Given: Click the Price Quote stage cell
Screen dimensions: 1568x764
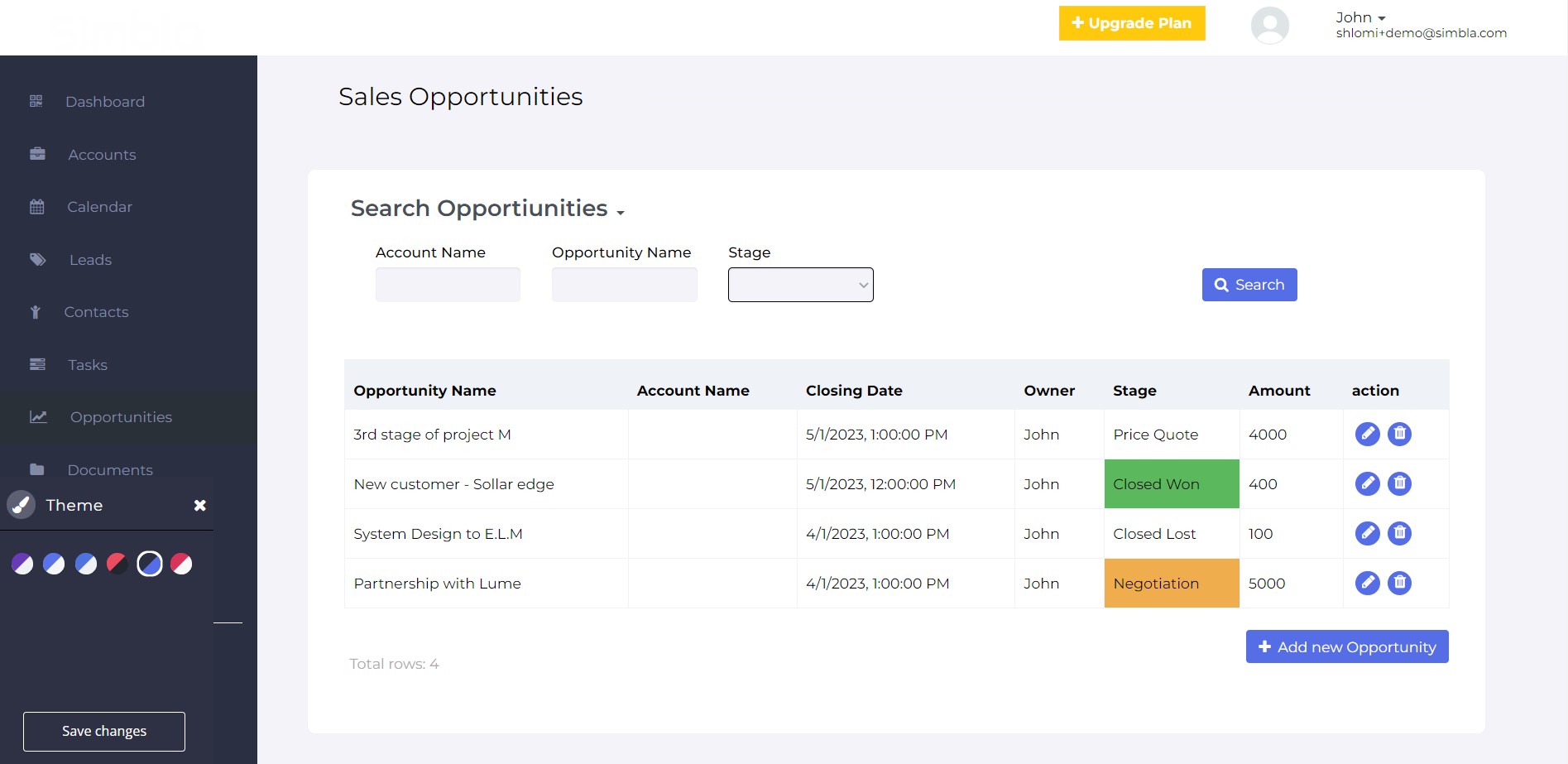Looking at the screenshot, I should [1172, 435].
